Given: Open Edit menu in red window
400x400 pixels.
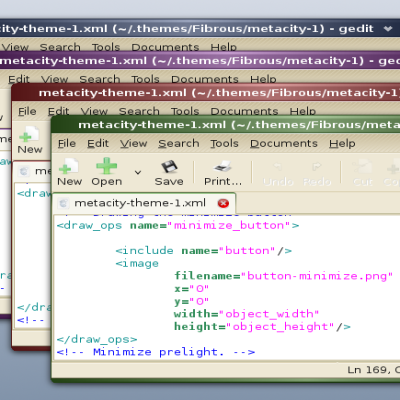Looking at the screenshot, I should 58,111.
